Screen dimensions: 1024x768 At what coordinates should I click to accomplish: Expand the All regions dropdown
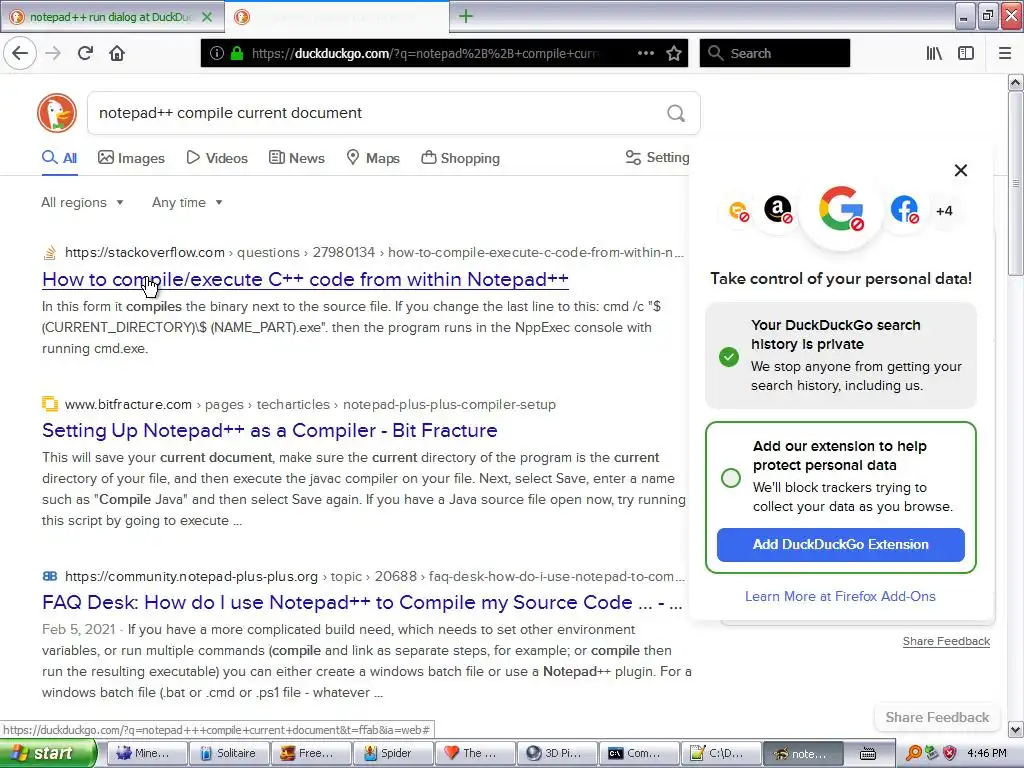[82, 202]
